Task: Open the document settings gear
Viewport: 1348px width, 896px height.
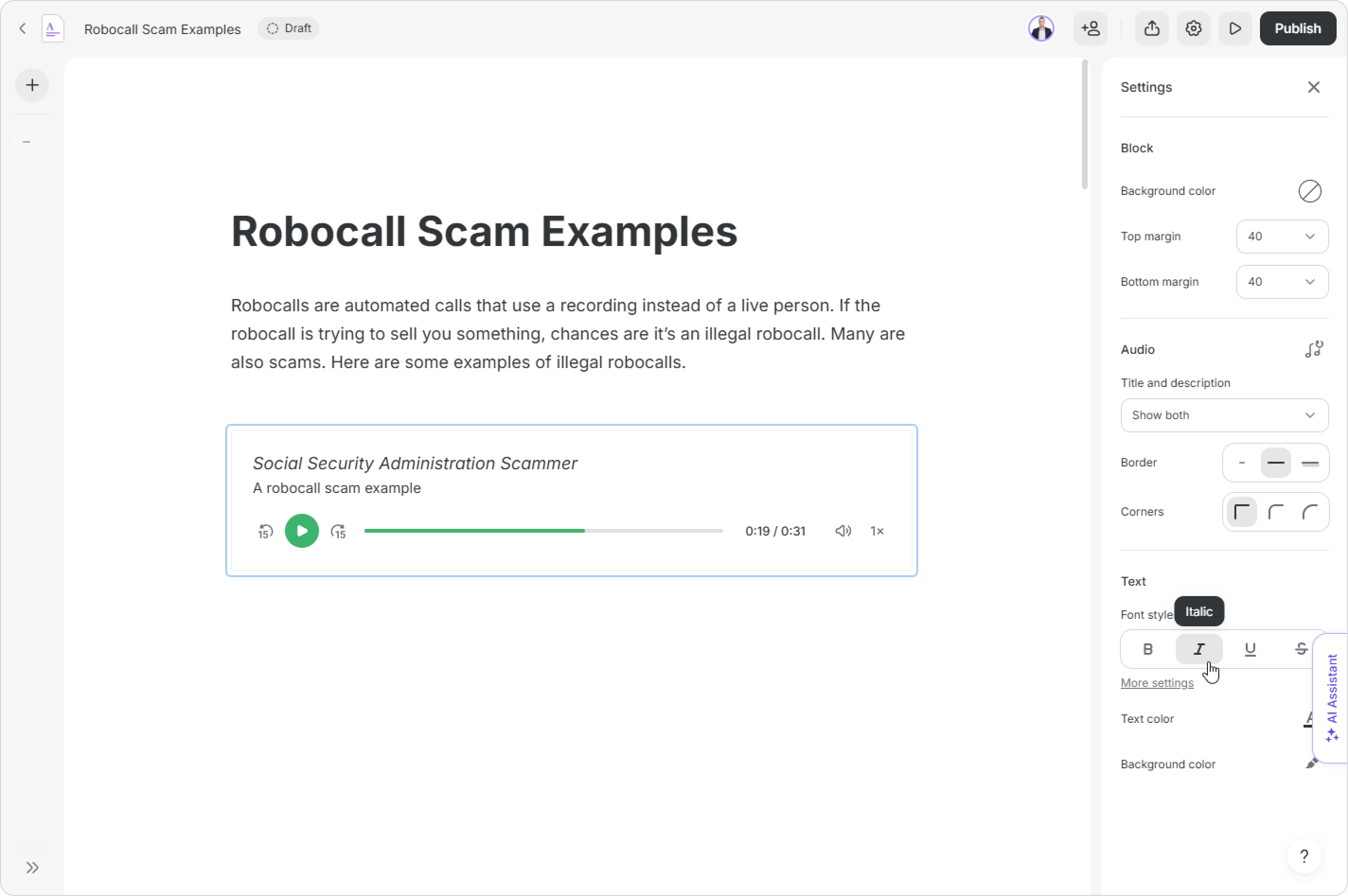Action: (x=1193, y=28)
